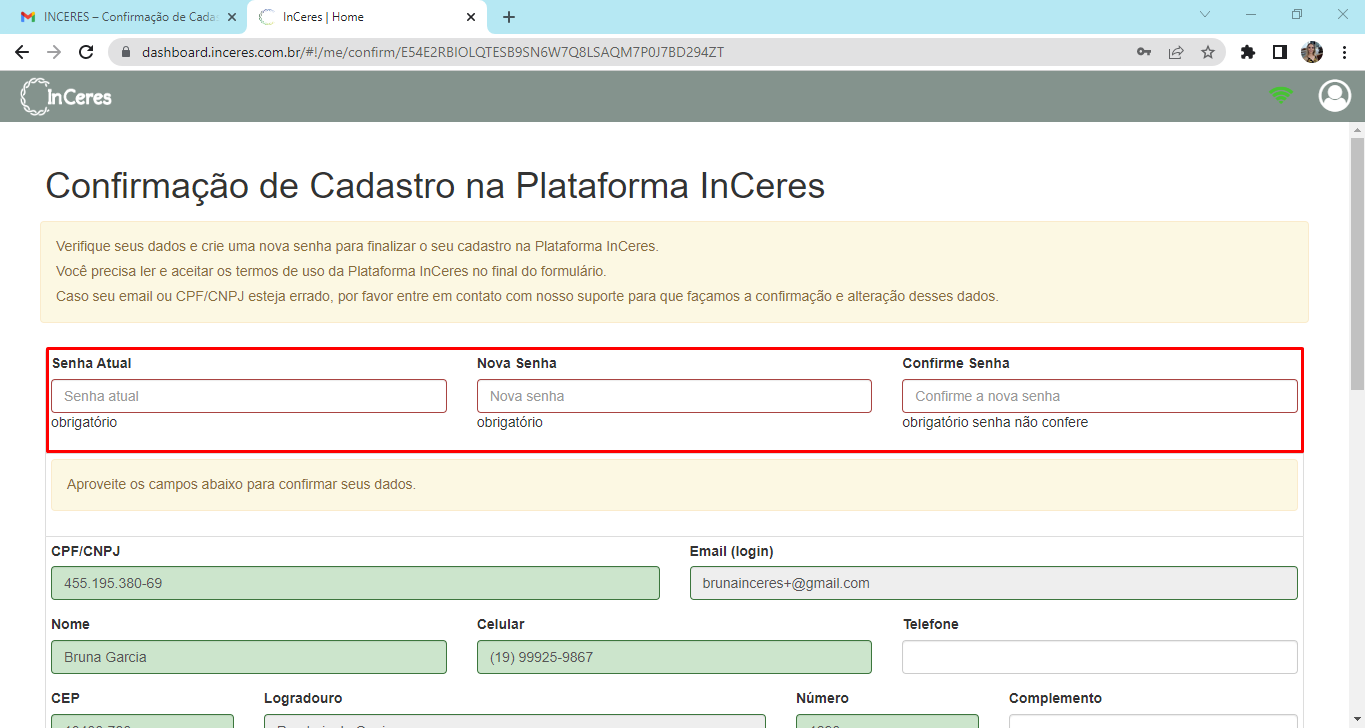This screenshot has height=728, width=1365.
Task: View site info via padlock icon
Action: pyautogui.click(x=125, y=52)
